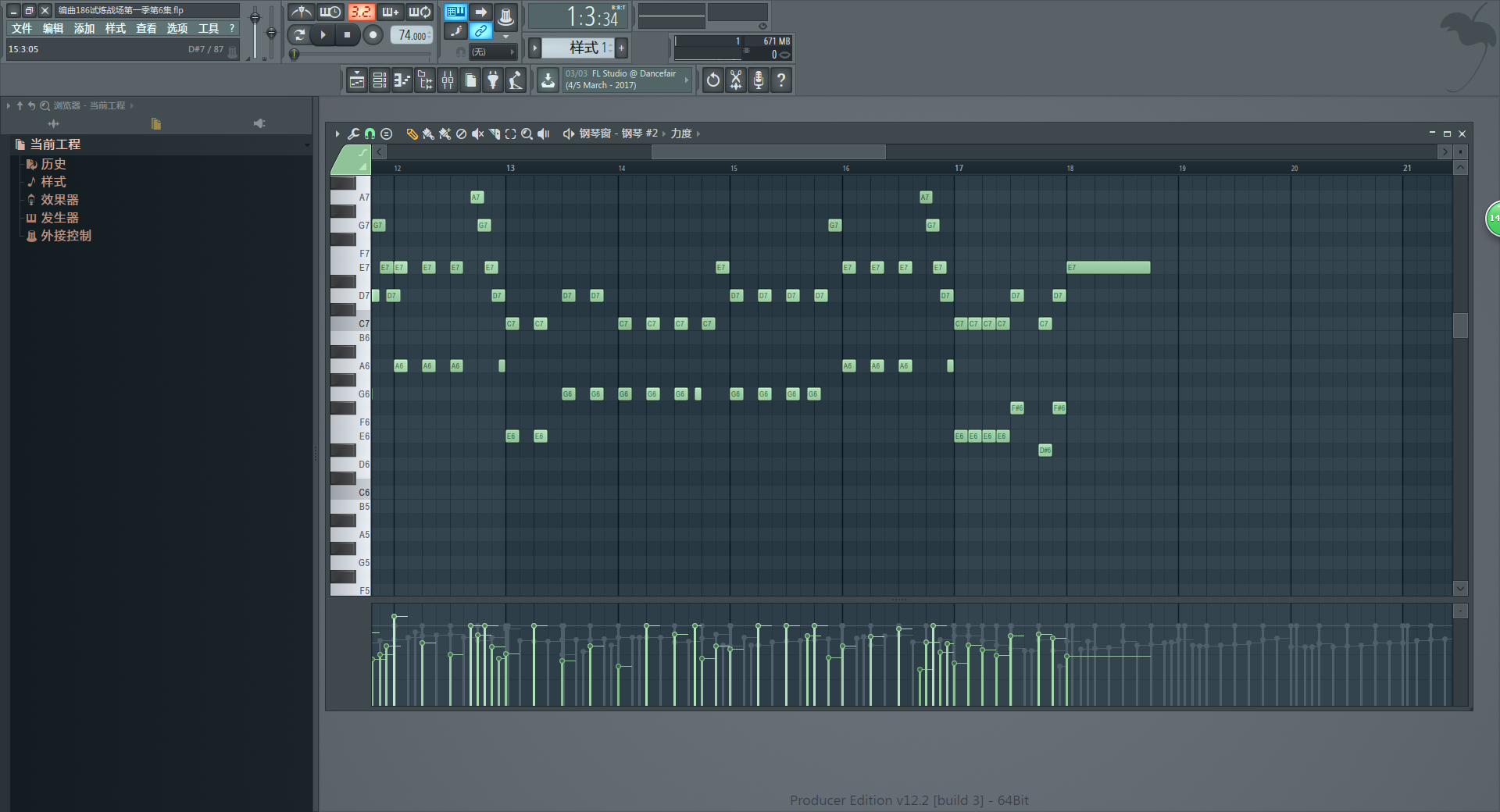Image resolution: width=1500 pixels, height=812 pixels.
Task: Add a new pattern with plus button
Action: pyautogui.click(x=622, y=48)
